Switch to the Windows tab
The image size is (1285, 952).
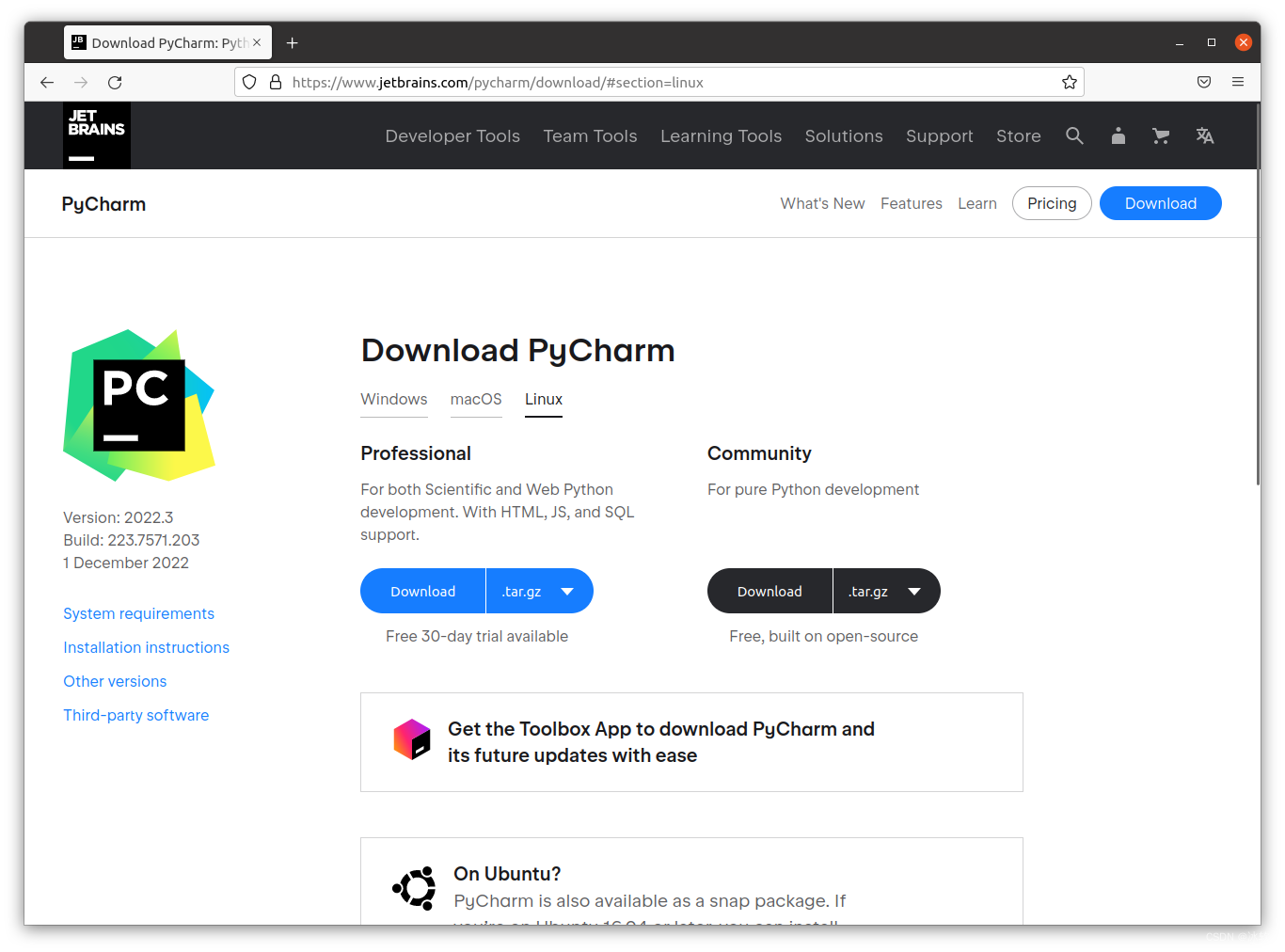coord(394,400)
